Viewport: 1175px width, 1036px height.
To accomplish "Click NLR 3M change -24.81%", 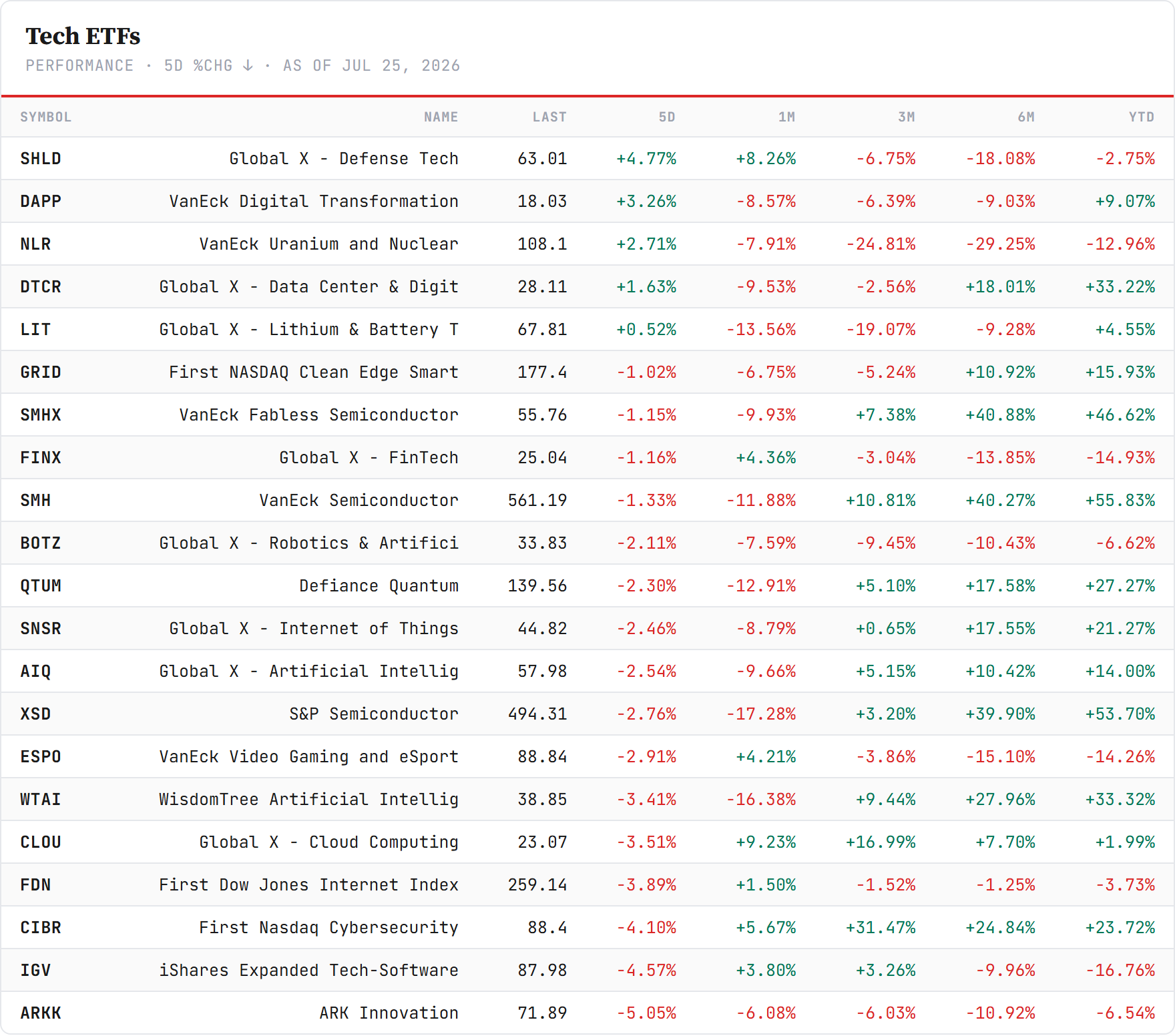I will (881, 244).
